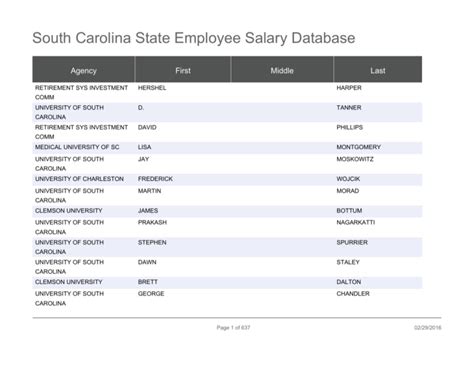Select first name PRAKASH
The width and height of the screenshot is (474, 365).
point(152,222)
